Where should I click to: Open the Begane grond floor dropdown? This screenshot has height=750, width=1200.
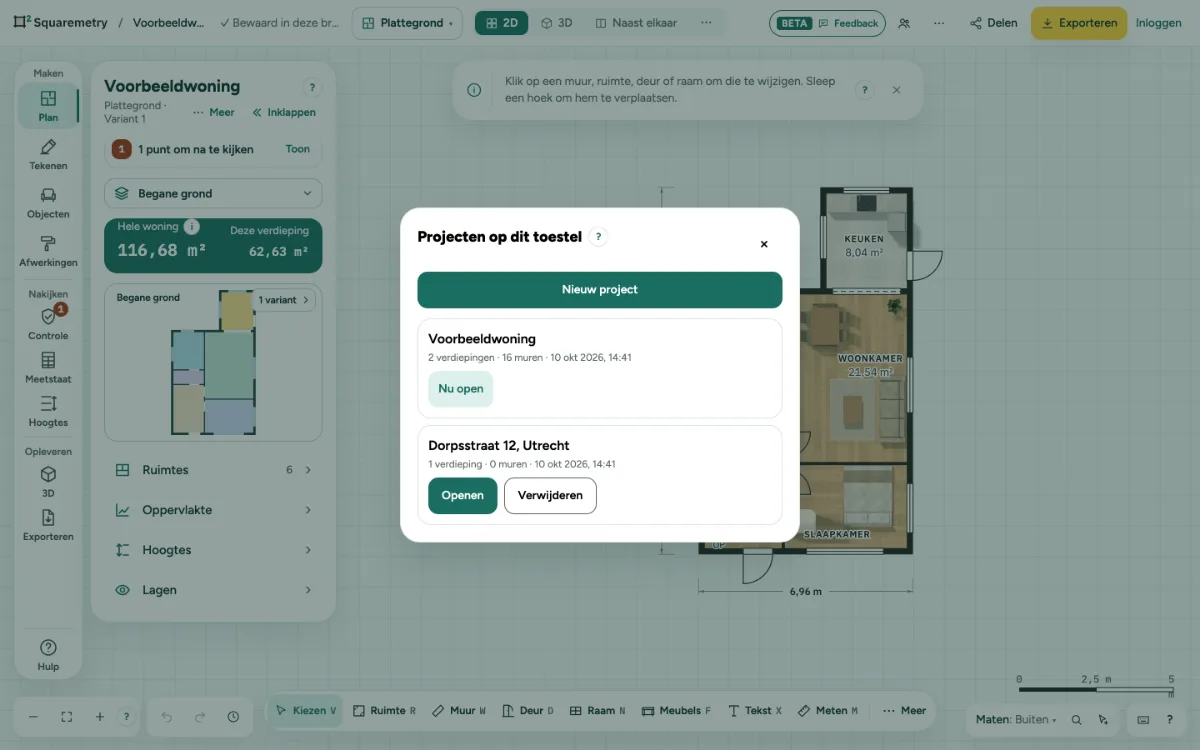[213, 193]
